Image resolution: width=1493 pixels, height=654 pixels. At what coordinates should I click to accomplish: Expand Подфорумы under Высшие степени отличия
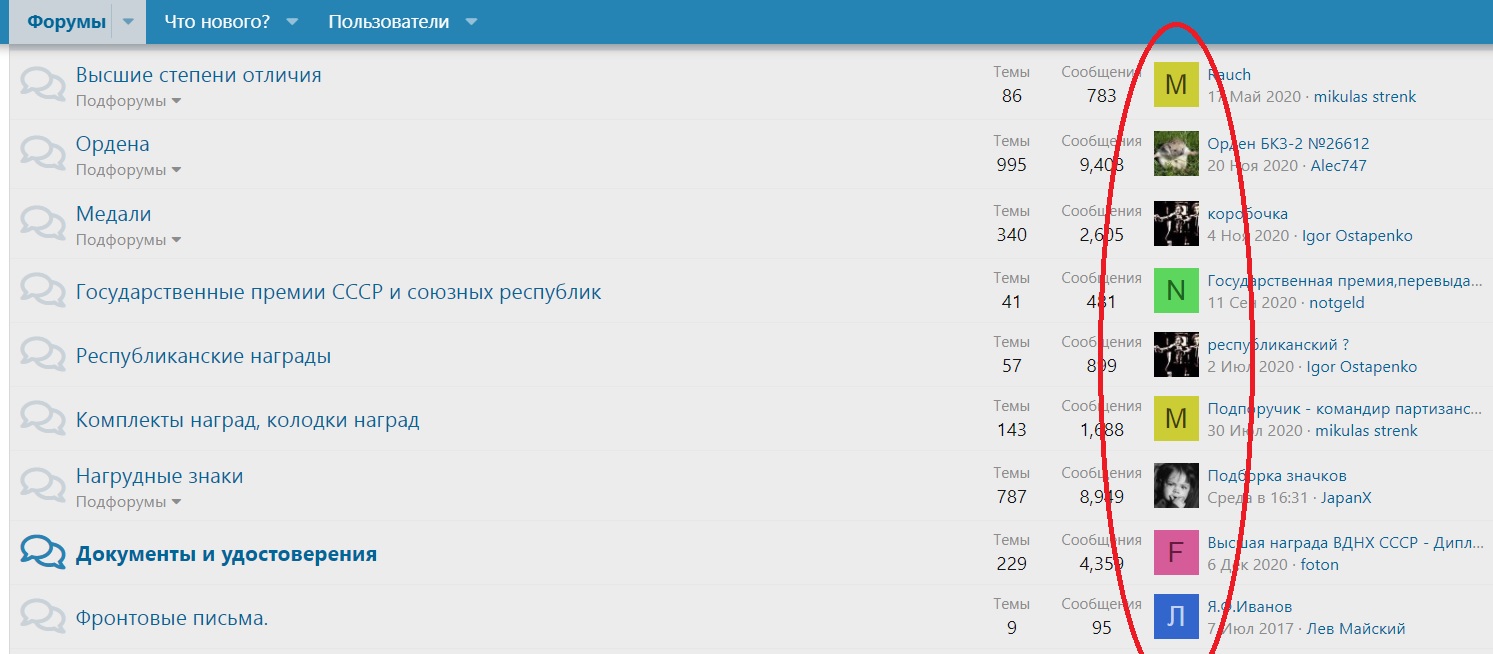[x=128, y=101]
